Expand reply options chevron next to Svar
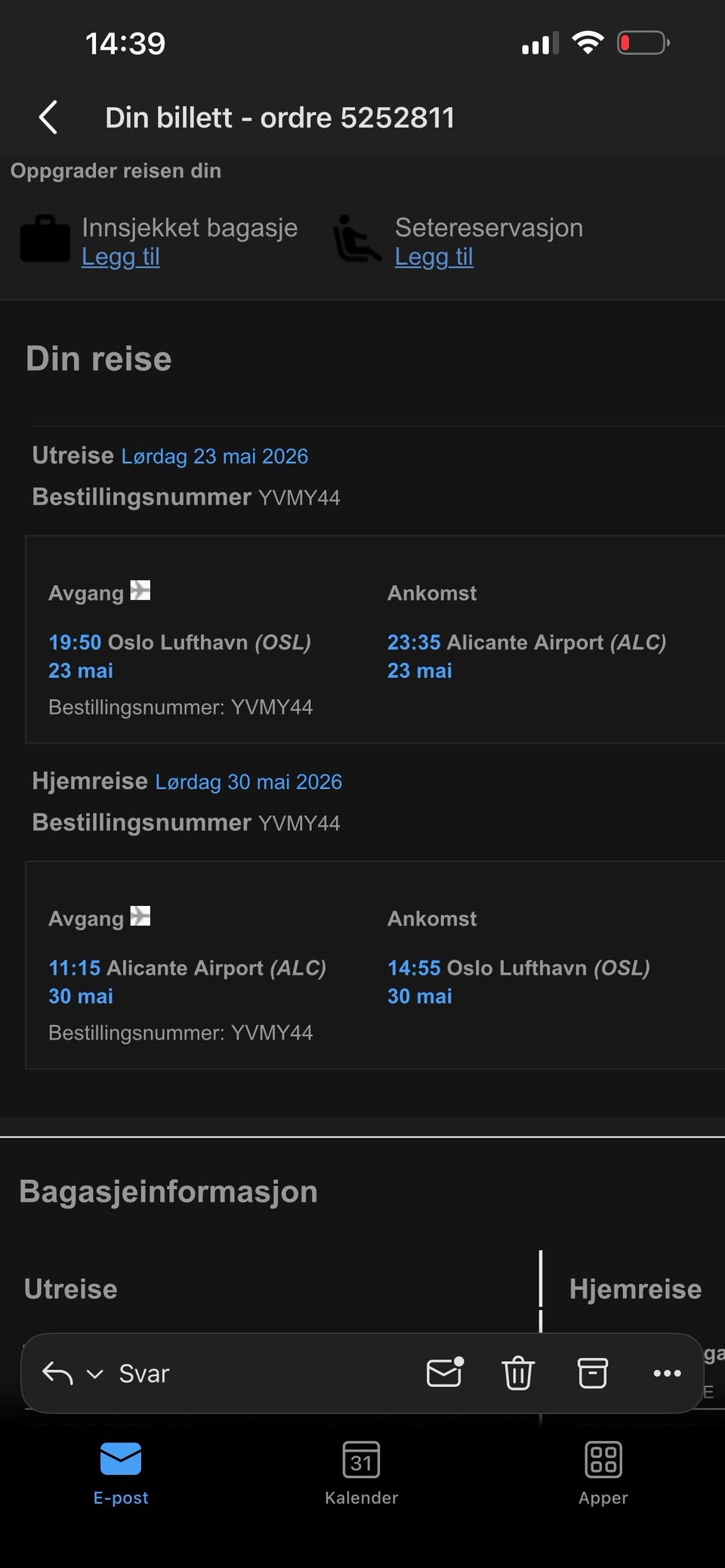 click(x=94, y=1373)
